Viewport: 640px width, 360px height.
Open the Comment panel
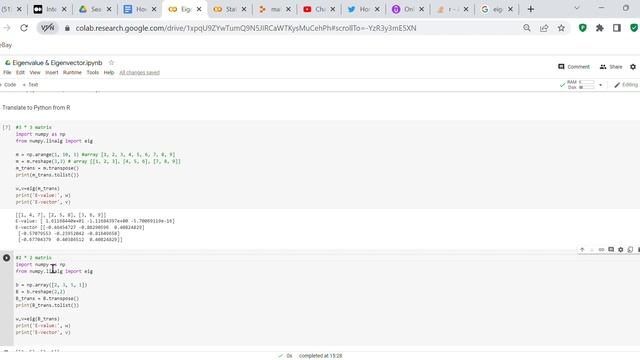point(573,67)
